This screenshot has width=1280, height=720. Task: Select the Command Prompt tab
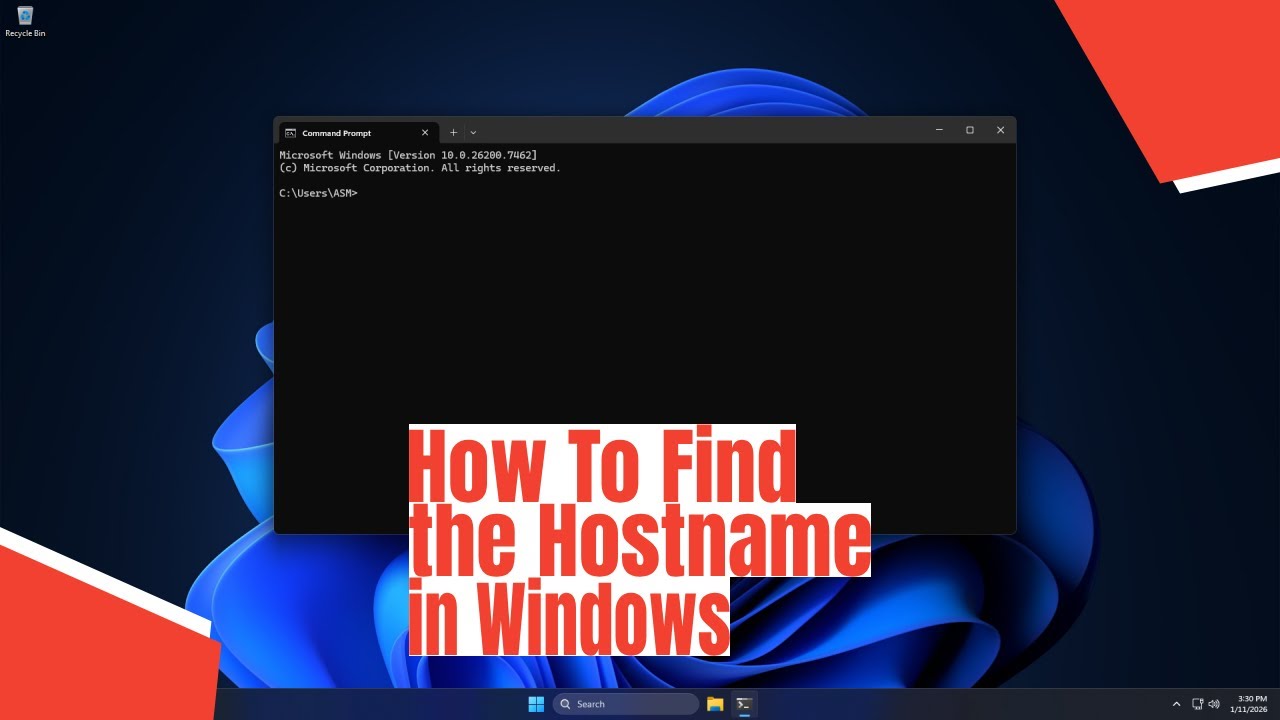tap(358, 133)
